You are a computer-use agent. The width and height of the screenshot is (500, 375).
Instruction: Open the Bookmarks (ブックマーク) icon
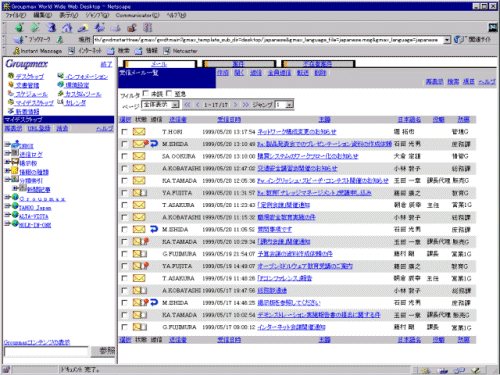(x=19, y=40)
